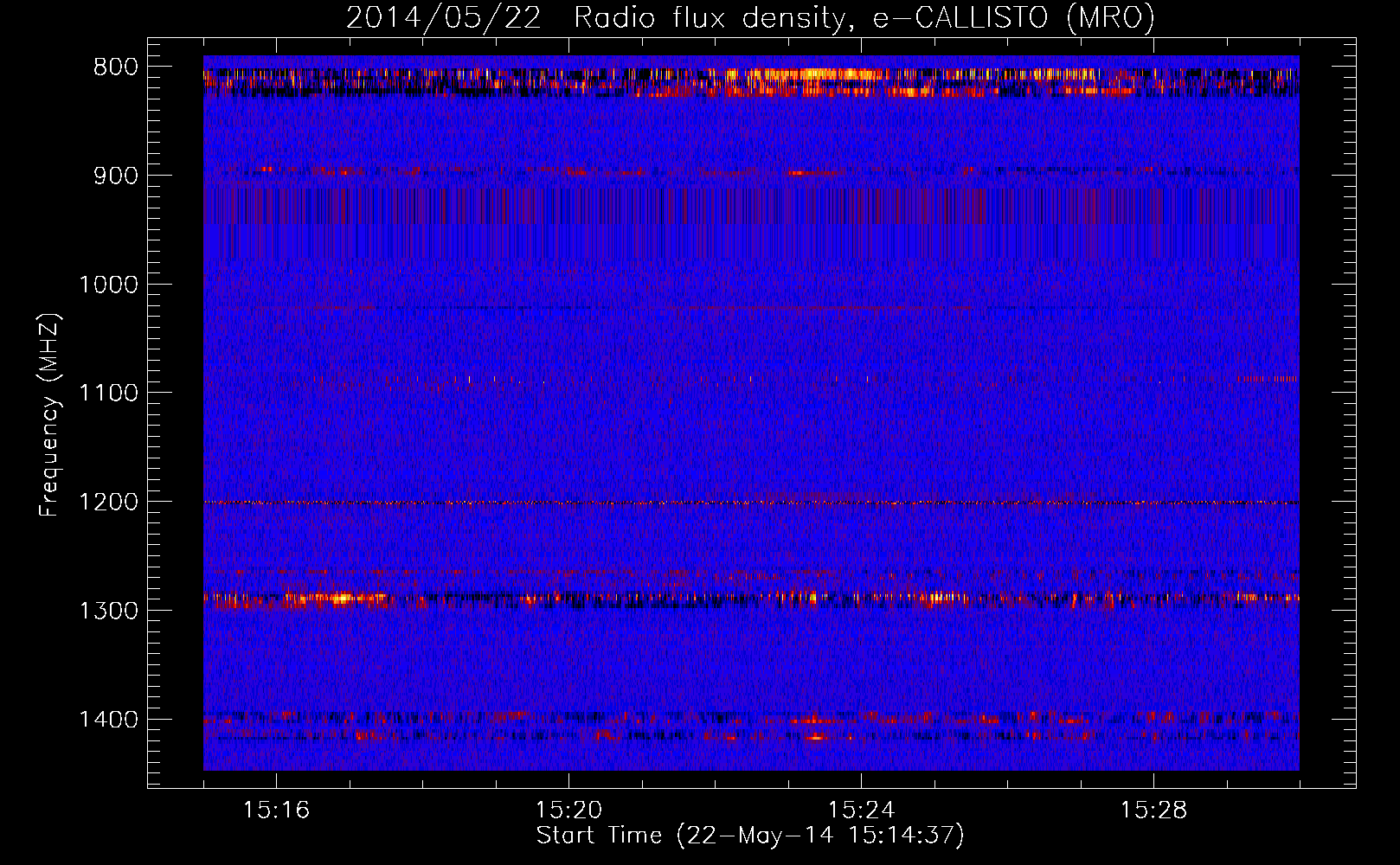Click the 800 frequency axis label
1400x865 pixels.
pyautogui.click(x=116, y=67)
